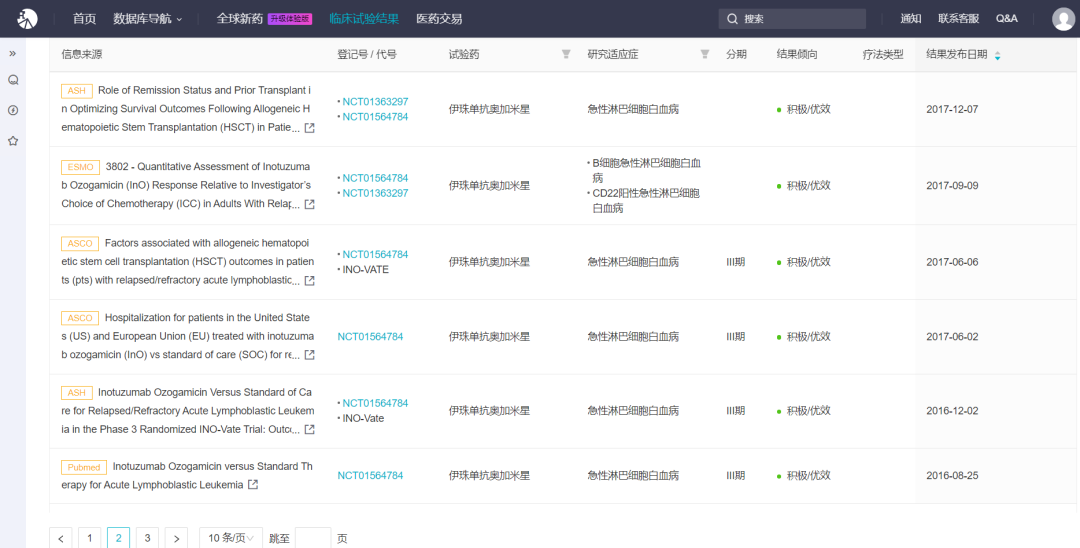This screenshot has height=548, width=1080.
Task: Open 通知 notifications
Action: [x=911, y=19]
